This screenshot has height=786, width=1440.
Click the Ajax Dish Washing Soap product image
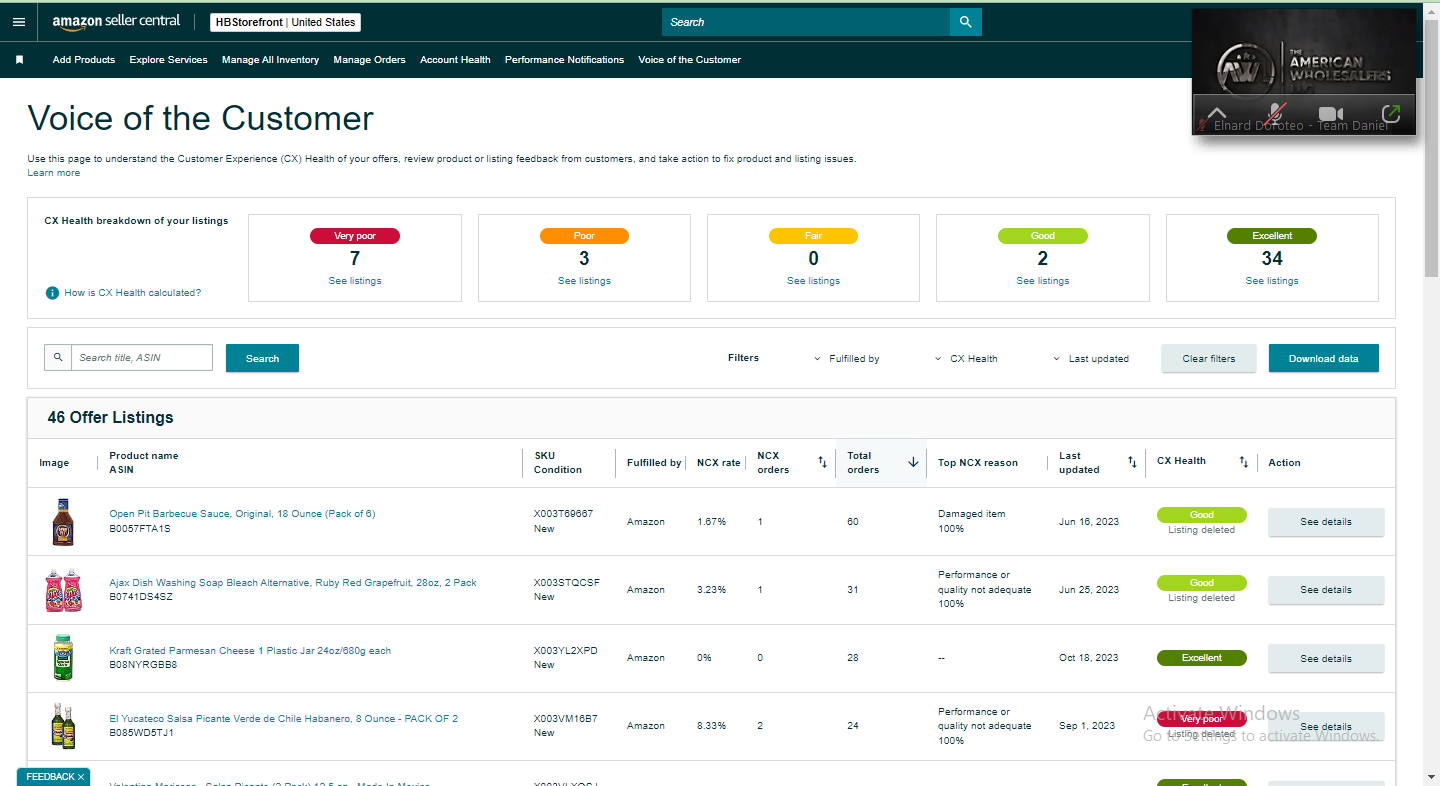coord(62,590)
